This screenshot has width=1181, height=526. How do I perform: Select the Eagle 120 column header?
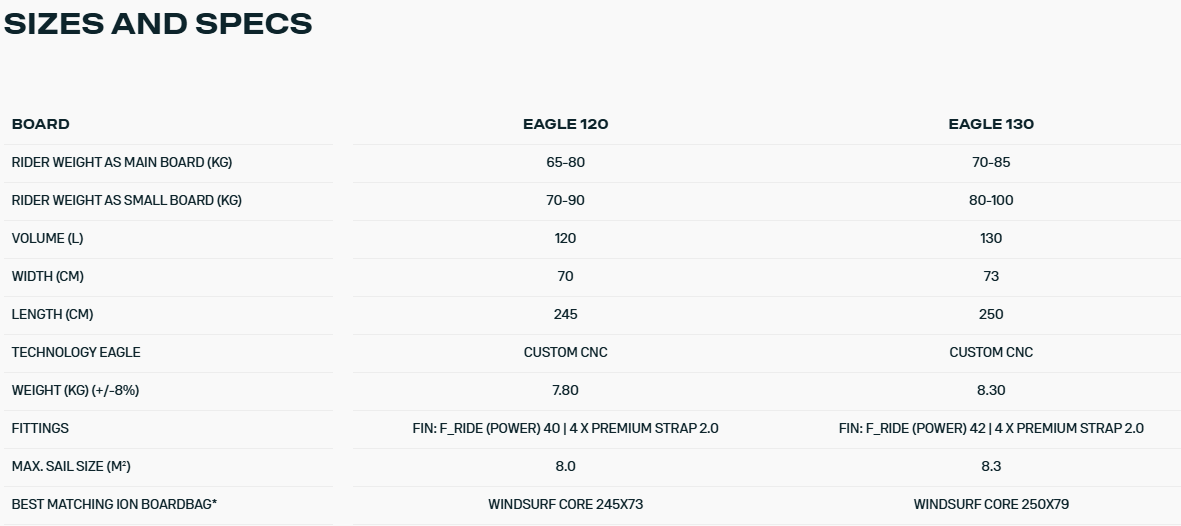pyautogui.click(x=565, y=124)
